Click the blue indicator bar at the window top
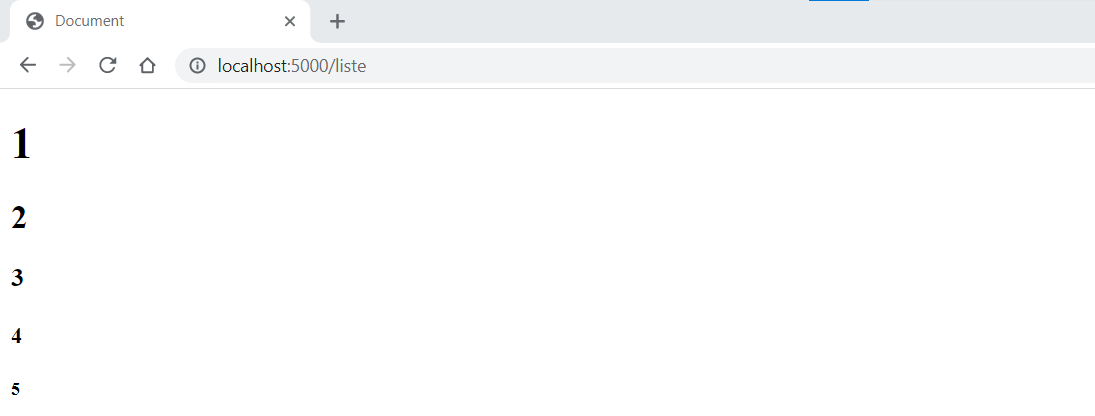The height and width of the screenshot is (416, 1095). (838, 1)
